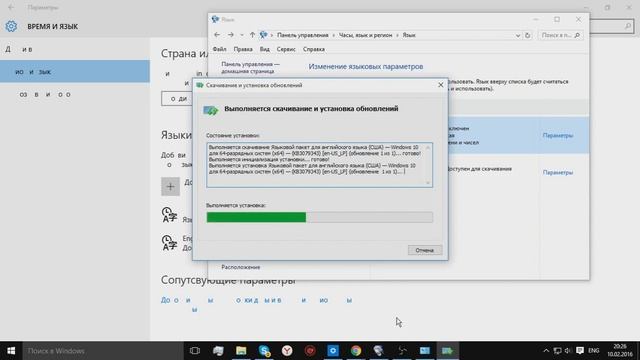This screenshot has width=640, height=360.
Task: Open the Вид menu
Action: [264, 49]
